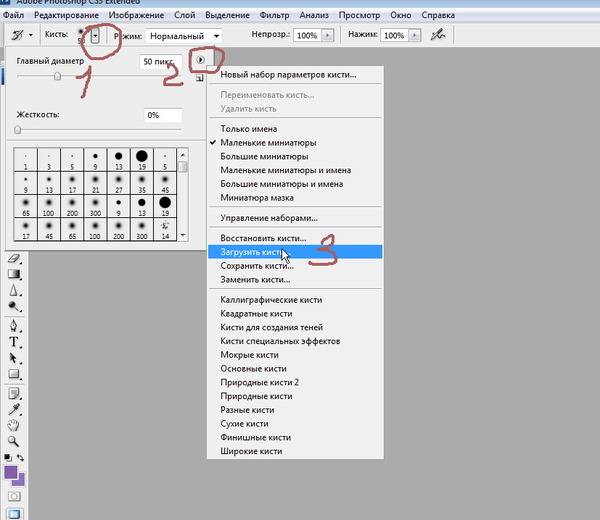The height and width of the screenshot is (520, 600).
Task: Switch view to Большие миниатюры и имена
Action: (295, 184)
